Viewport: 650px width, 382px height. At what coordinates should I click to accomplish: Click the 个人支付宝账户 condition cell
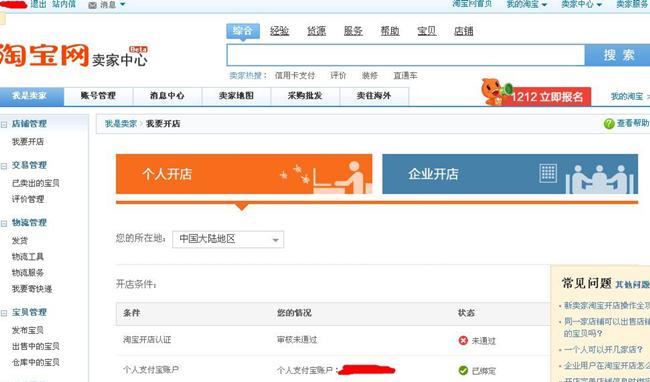[151, 370]
